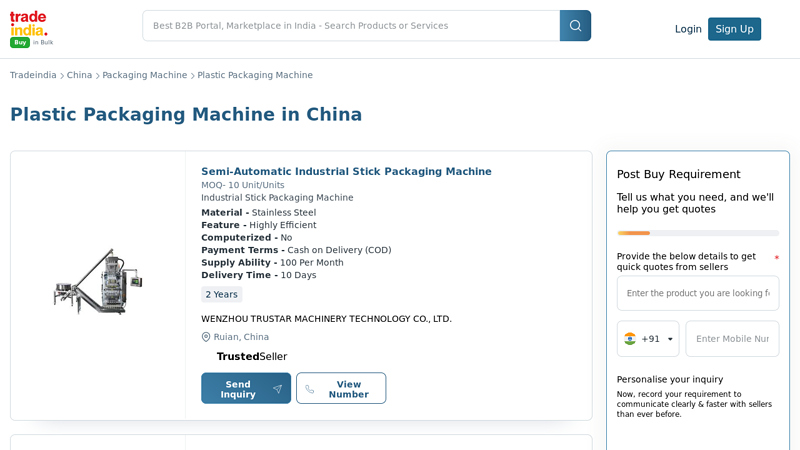Click the TrustedSeller badge
The width and height of the screenshot is (800, 450).
(252, 357)
